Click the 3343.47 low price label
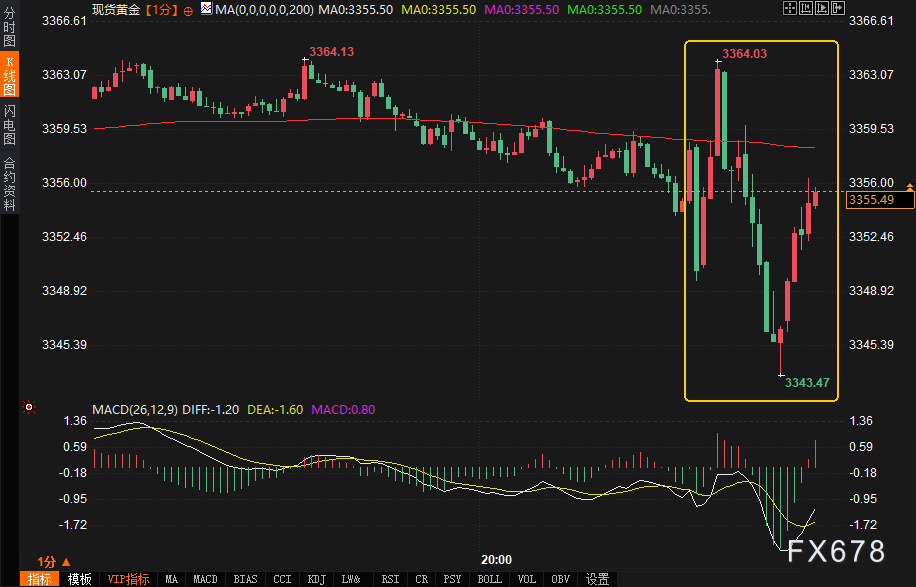Image resolution: width=916 pixels, height=587 pixels. (x=807, y=383)
